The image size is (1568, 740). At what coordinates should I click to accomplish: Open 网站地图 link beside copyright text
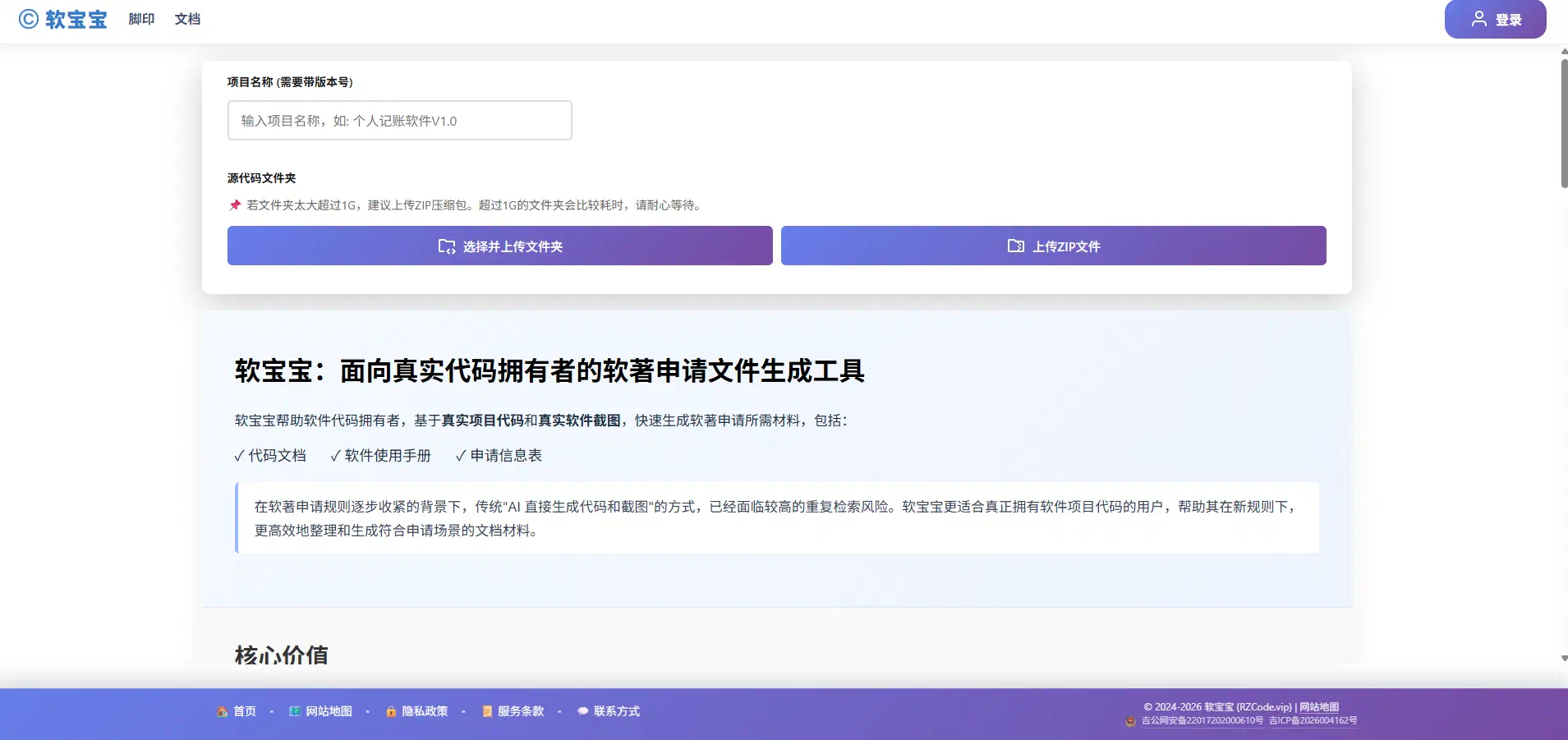[x=1319, y=707]
